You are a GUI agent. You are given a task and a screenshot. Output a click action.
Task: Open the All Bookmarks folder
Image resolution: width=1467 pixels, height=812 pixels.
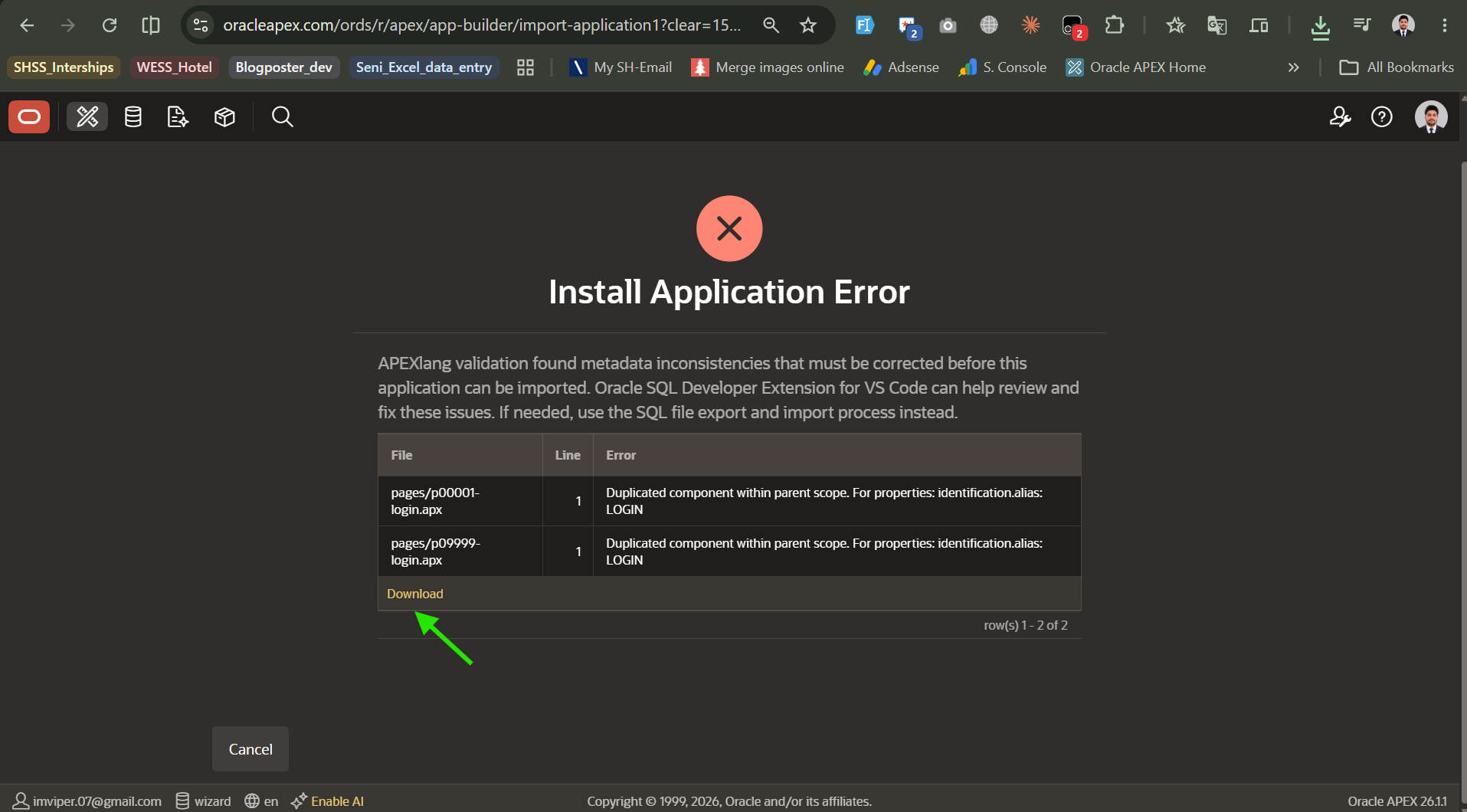[1396, 67]
